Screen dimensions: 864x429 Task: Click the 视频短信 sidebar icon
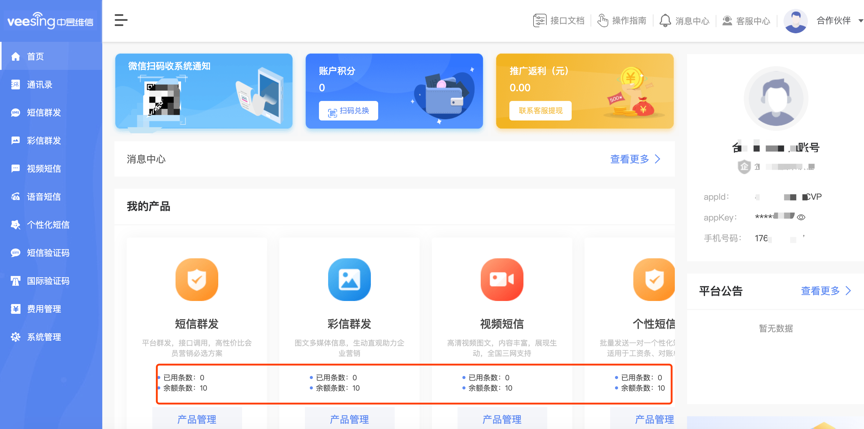pos(15,169)
